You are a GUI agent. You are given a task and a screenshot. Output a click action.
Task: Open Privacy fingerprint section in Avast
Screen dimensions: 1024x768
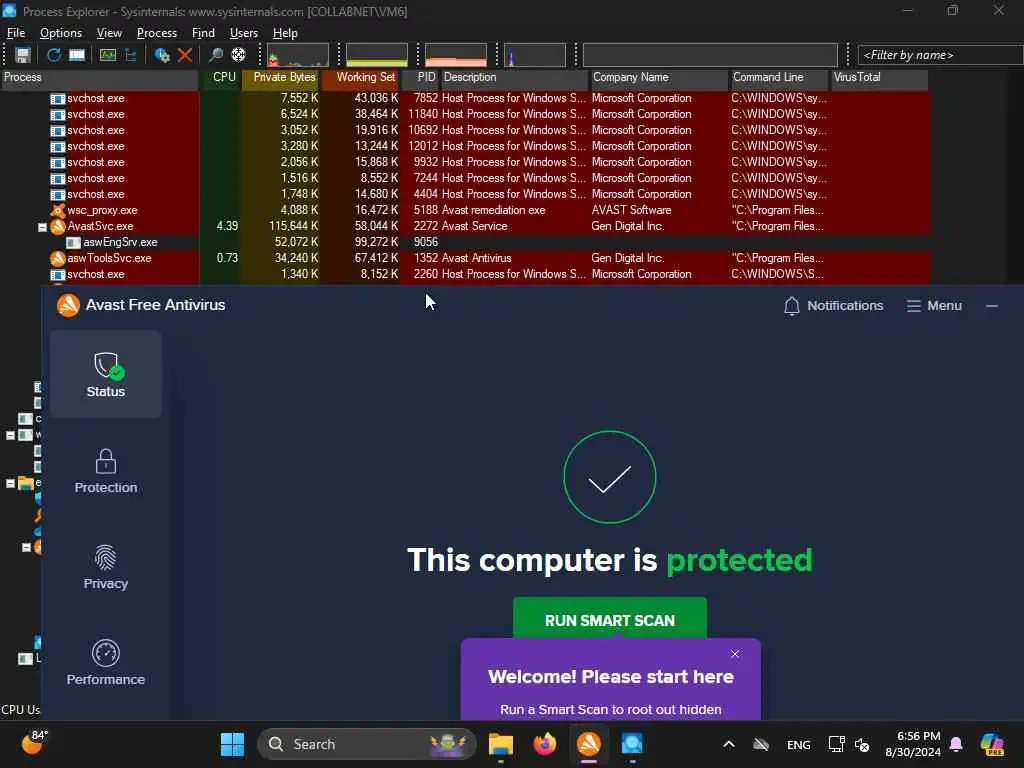106,567
